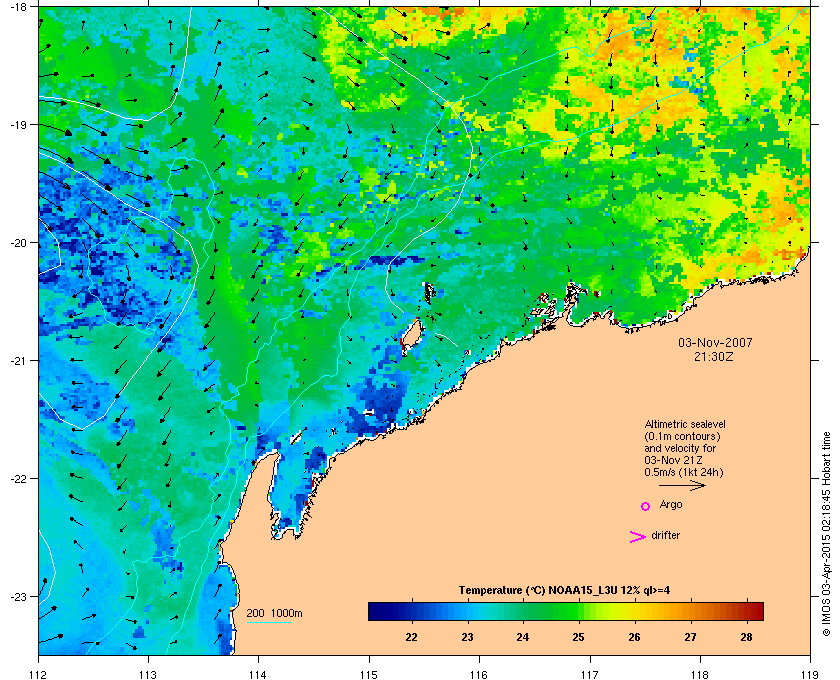Click the '22' colorbar tick value

click(x=411, y=637)
